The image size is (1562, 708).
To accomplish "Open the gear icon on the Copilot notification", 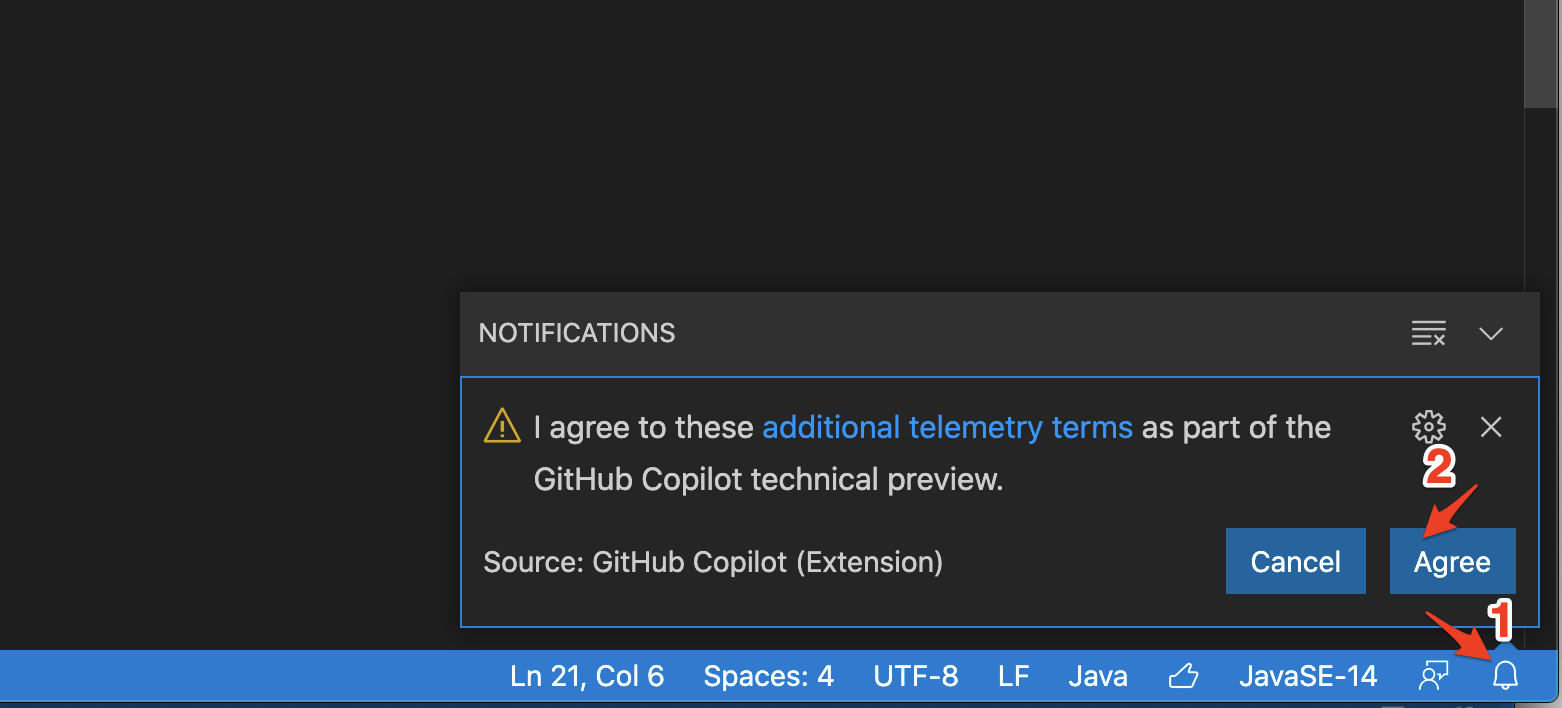I will pyautogui.click(x=1428, y=427).
